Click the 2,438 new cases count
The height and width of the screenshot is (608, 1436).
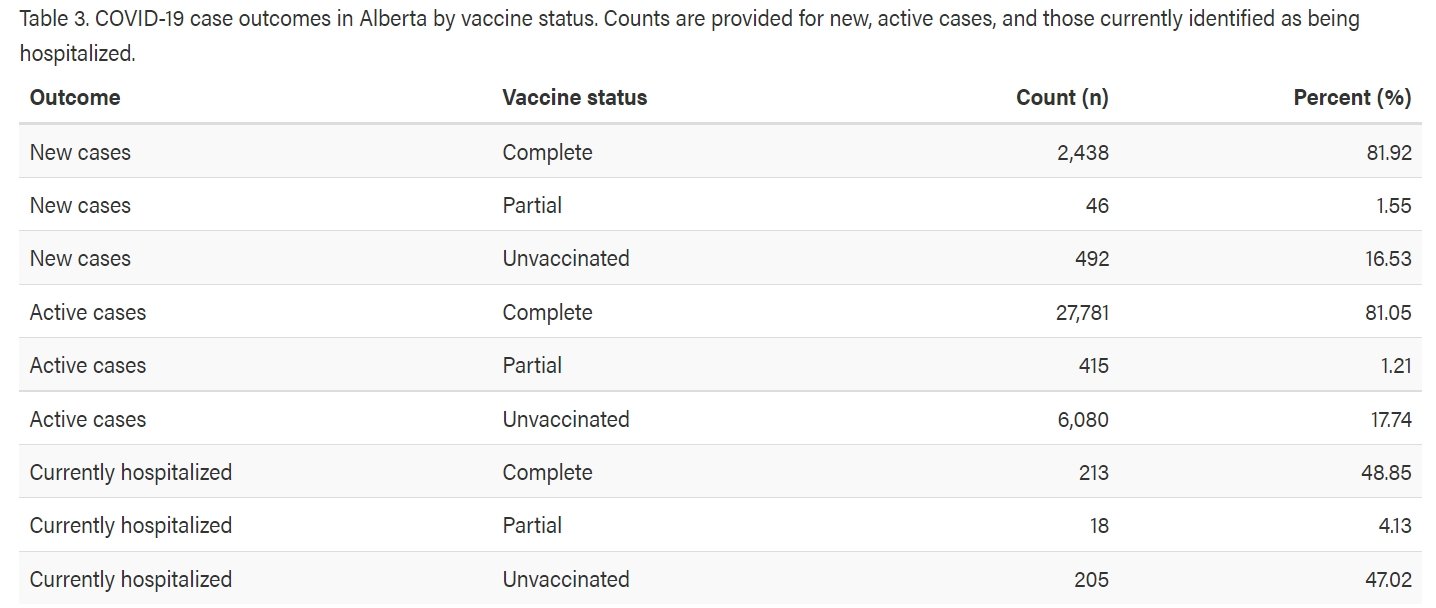coord(1083,152)
